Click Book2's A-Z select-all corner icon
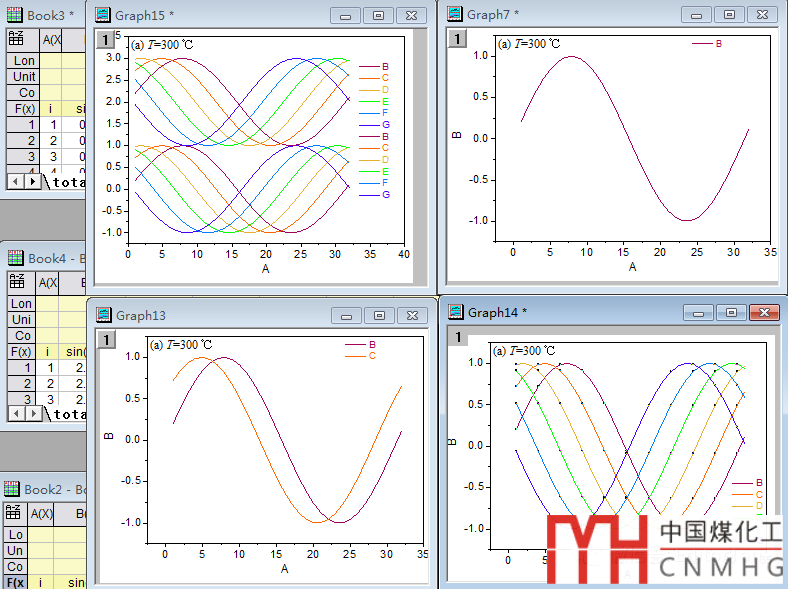The width and height of the screenshot is (788, 589). (x=14, y=513)
